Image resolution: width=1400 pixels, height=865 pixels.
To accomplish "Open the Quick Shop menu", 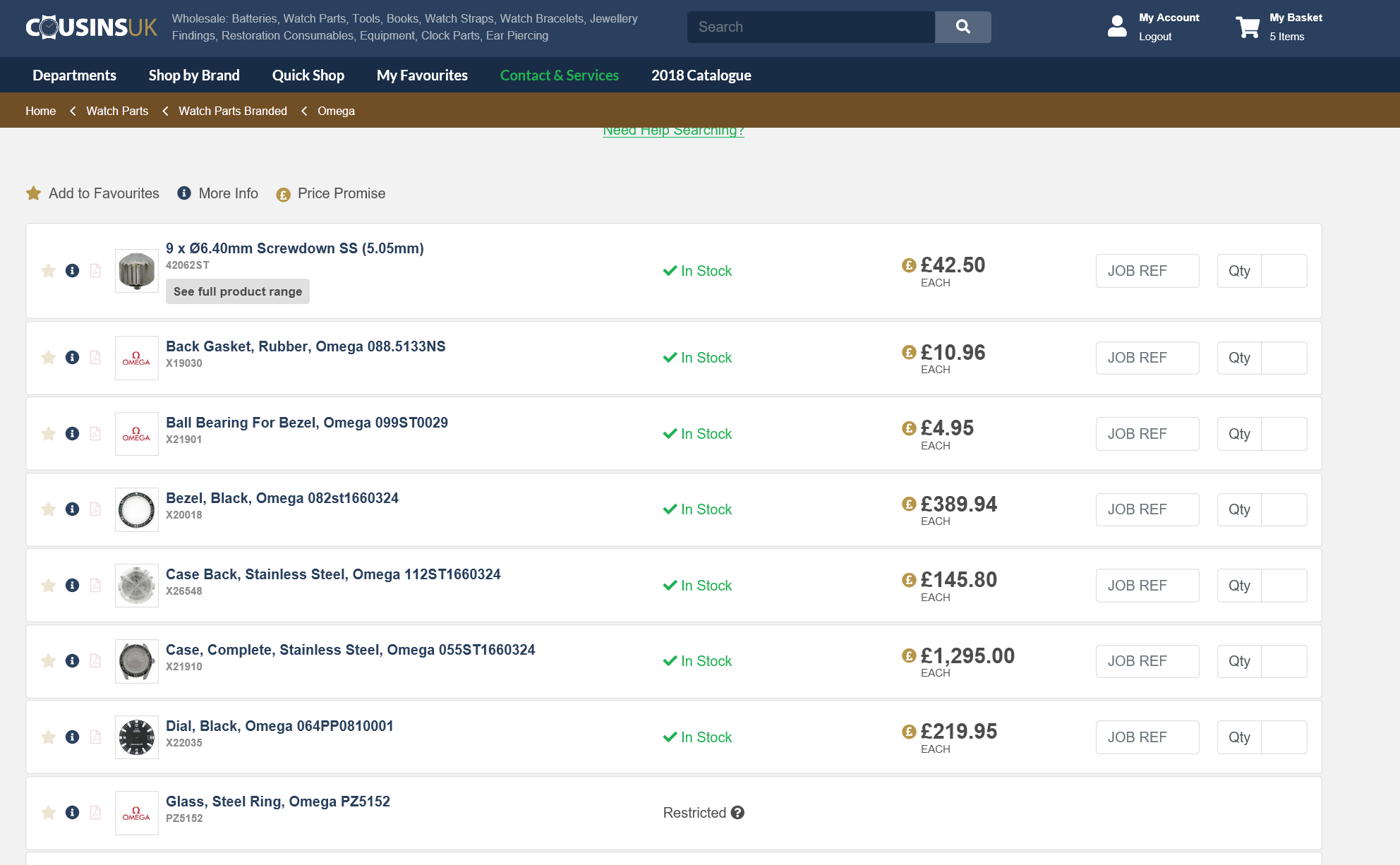I will pyautogui.click(x=308, y=75).
